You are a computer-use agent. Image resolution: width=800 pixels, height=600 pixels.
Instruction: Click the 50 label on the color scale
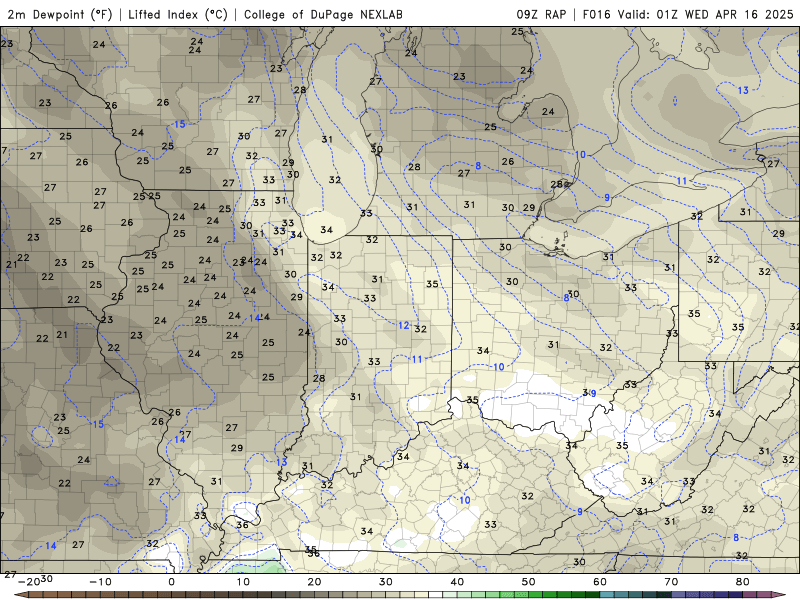coord(529,582)
